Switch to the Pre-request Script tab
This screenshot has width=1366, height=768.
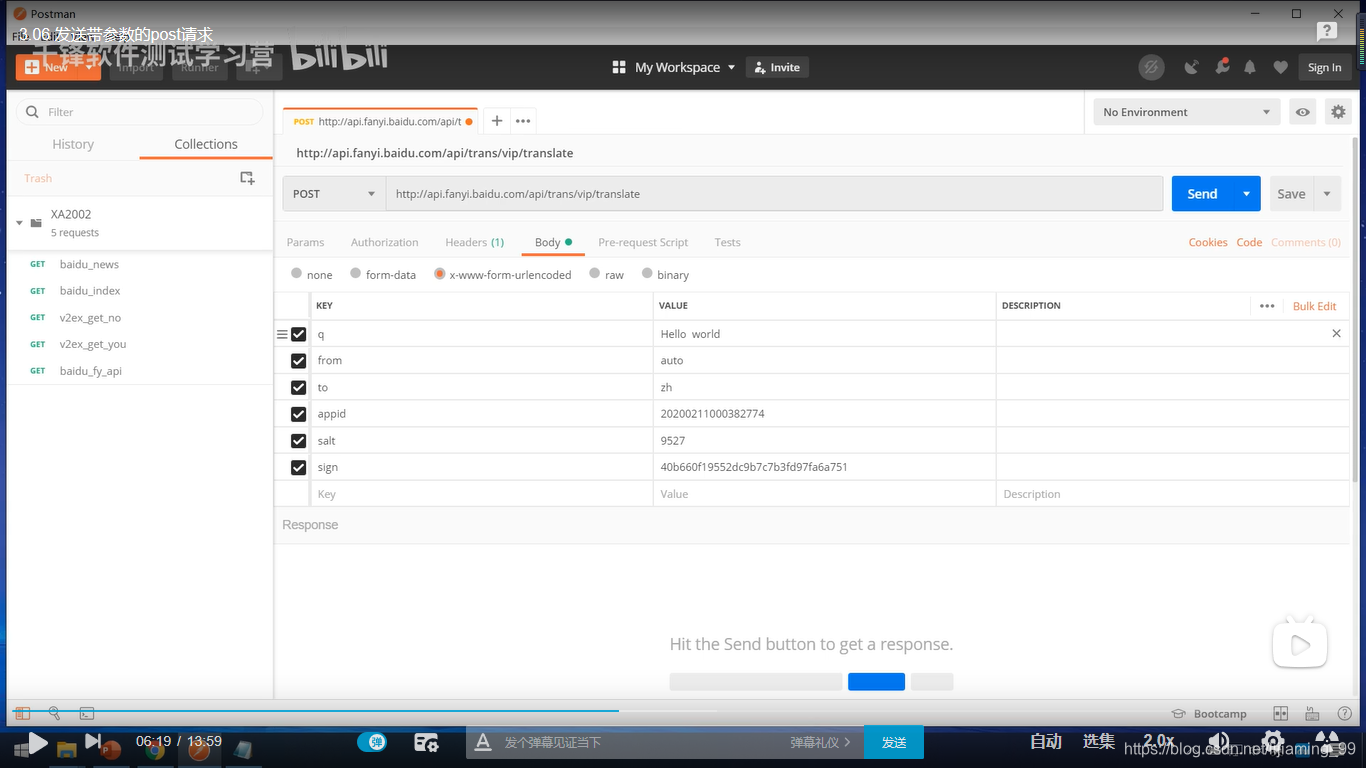click(x=643, y=242)
